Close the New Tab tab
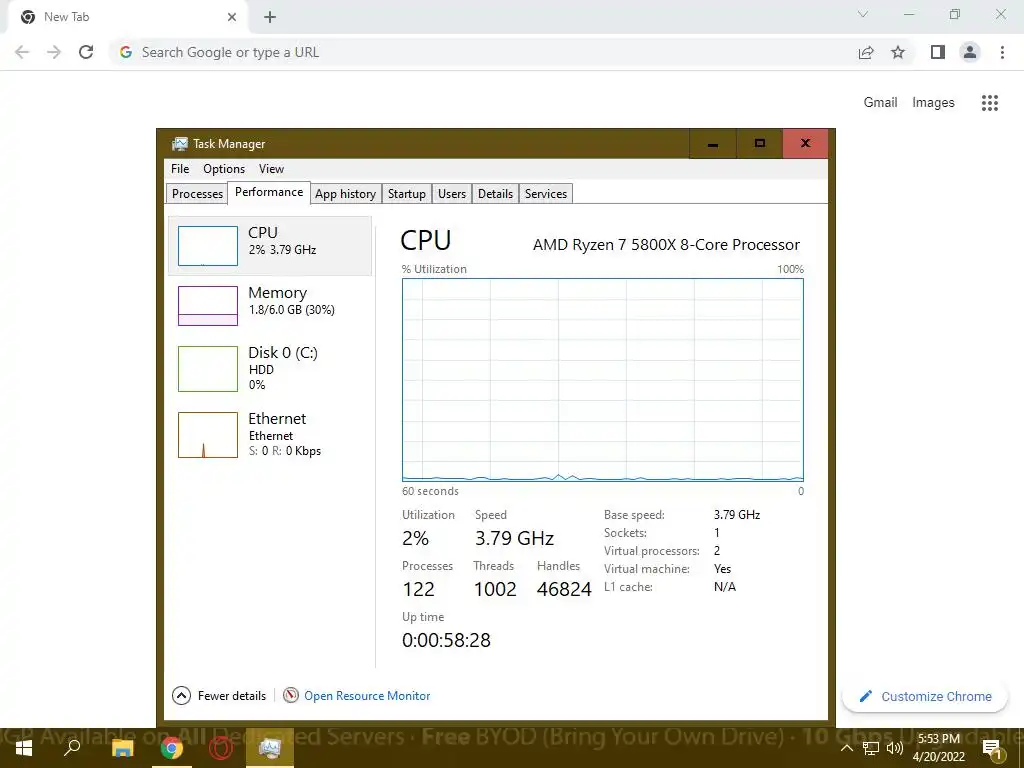The height and width of the screenshot is (768, 1024). [232, 17]
